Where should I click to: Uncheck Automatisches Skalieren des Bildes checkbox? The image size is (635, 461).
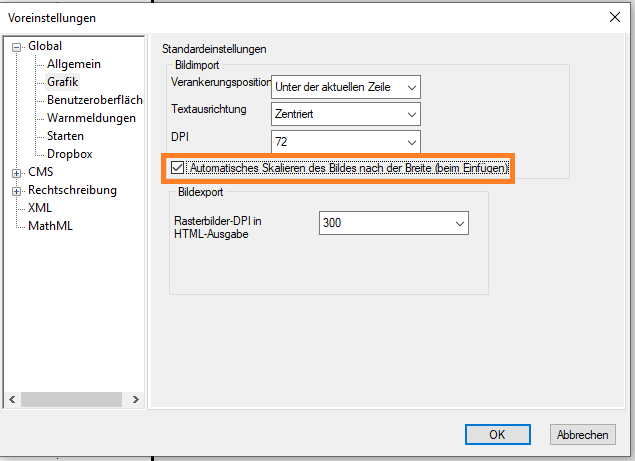178,169
